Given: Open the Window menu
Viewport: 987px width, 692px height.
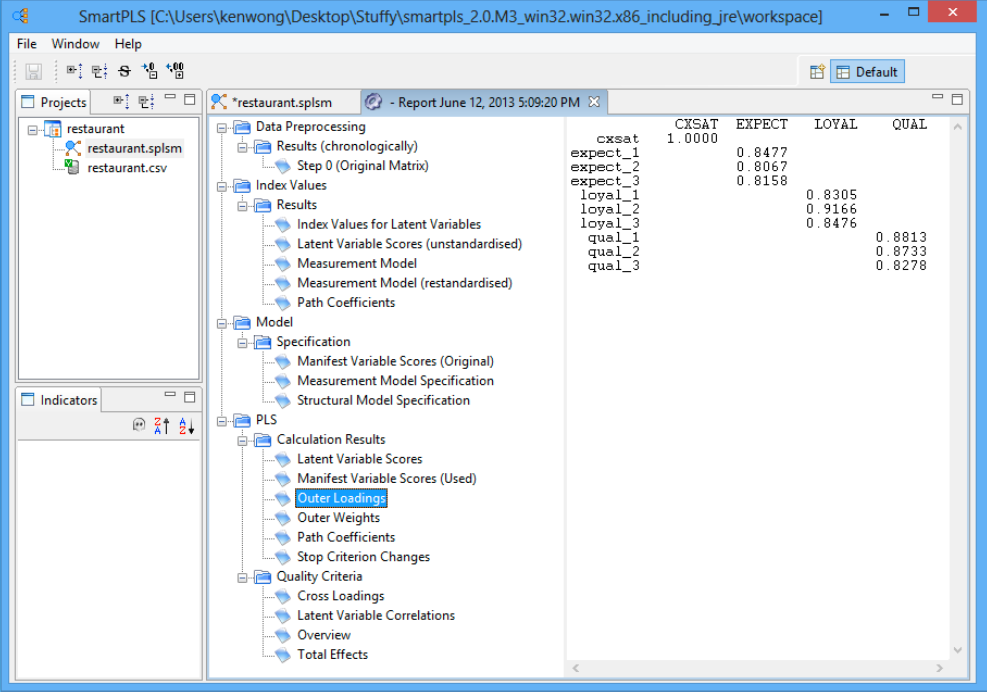Looking at the screenshot, I should coord(75,44).
